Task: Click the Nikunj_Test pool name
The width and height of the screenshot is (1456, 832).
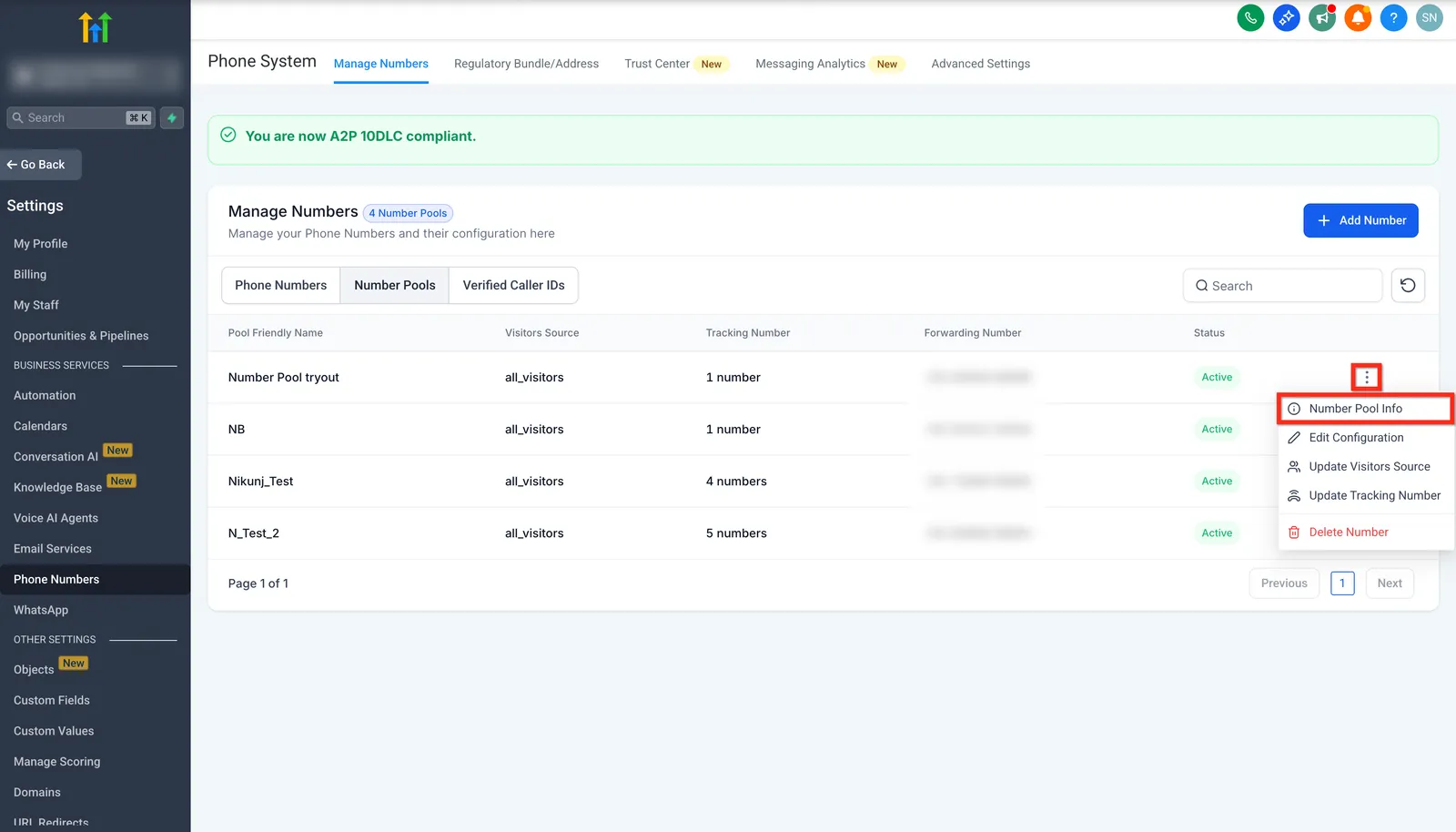Action: (x=260, y=482)
